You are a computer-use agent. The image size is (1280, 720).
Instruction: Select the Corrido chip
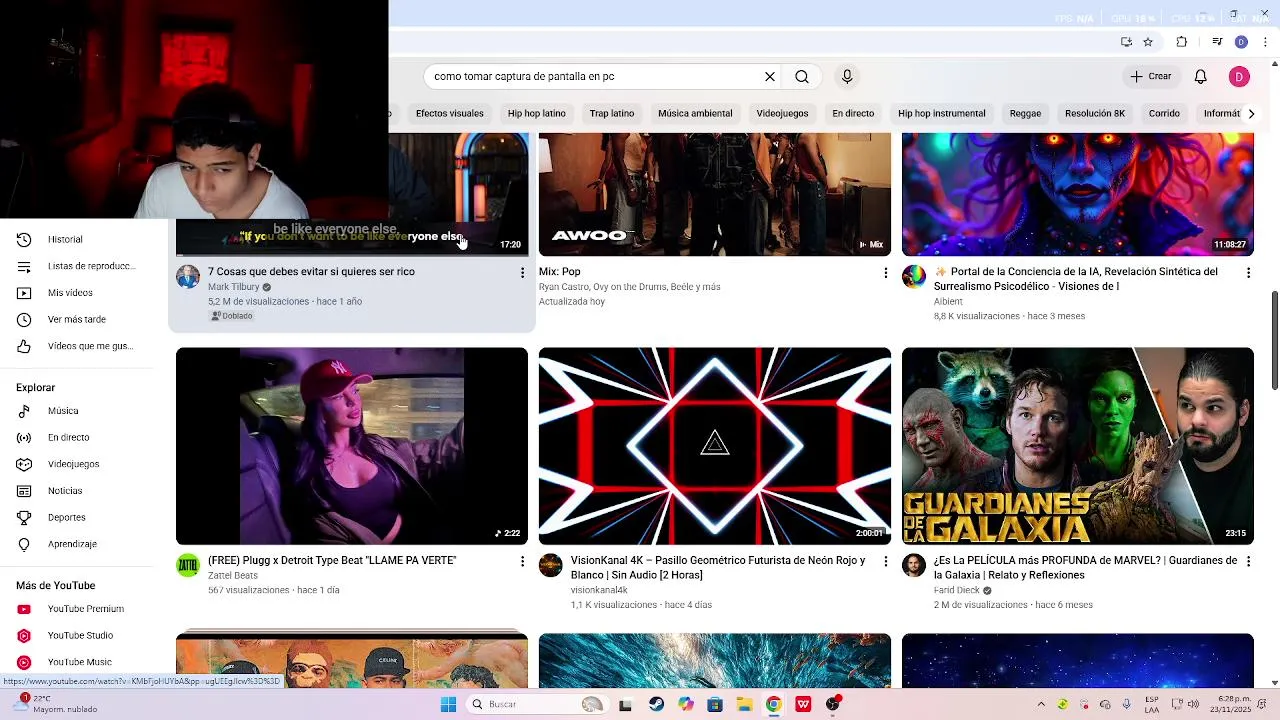1164,113
